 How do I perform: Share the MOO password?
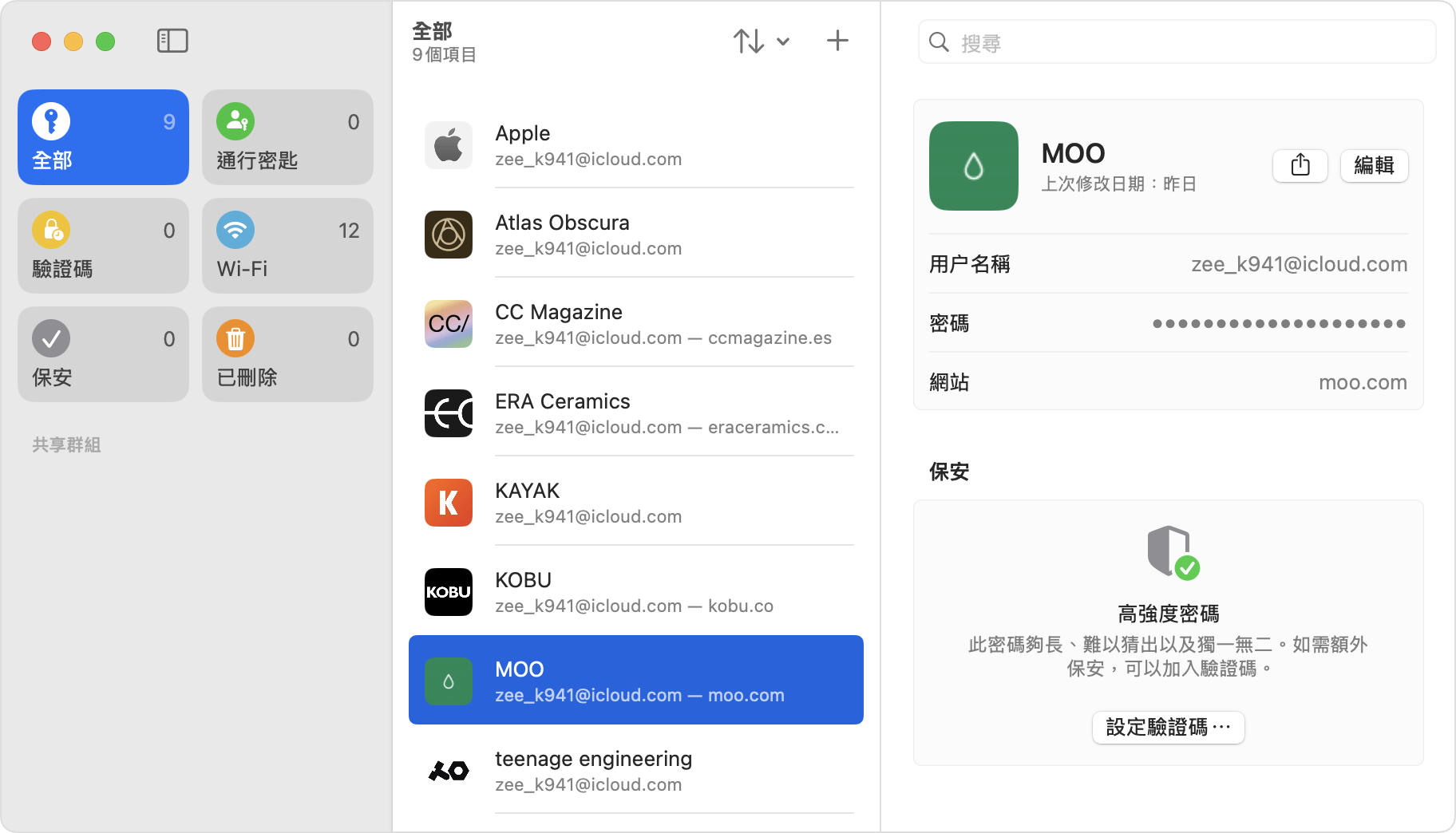pos(1300,165)
